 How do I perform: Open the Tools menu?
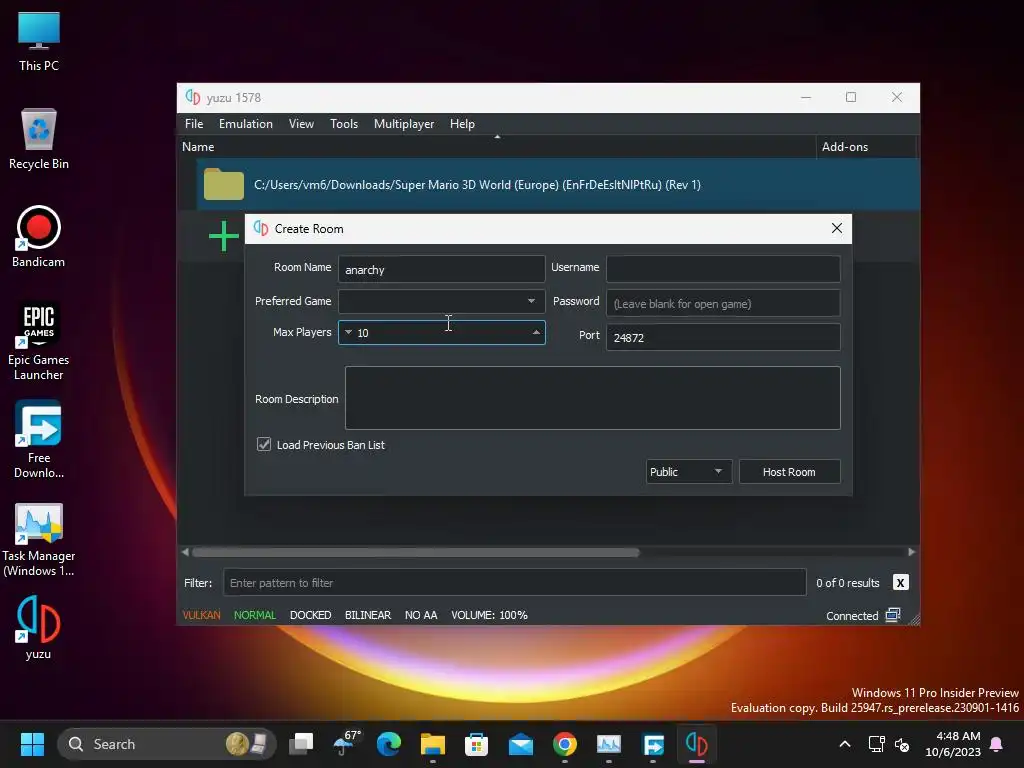[x=344, y=123]
